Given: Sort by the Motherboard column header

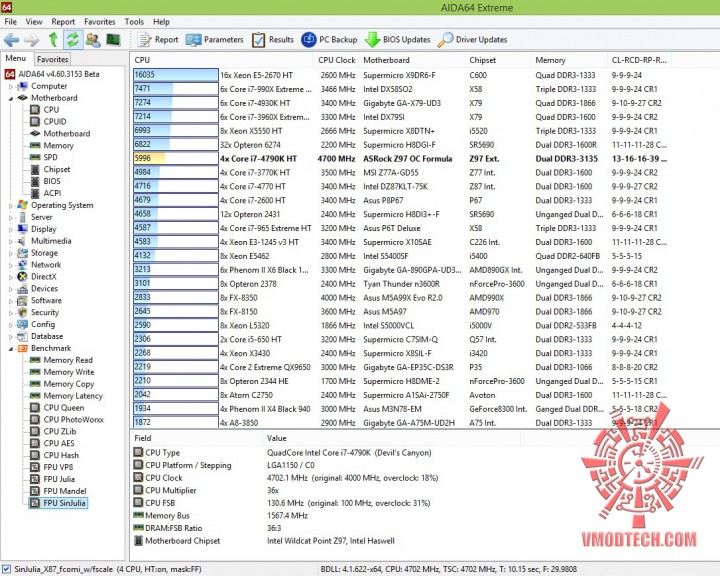Looking at the screenshot, I should [x=412, y=60].
